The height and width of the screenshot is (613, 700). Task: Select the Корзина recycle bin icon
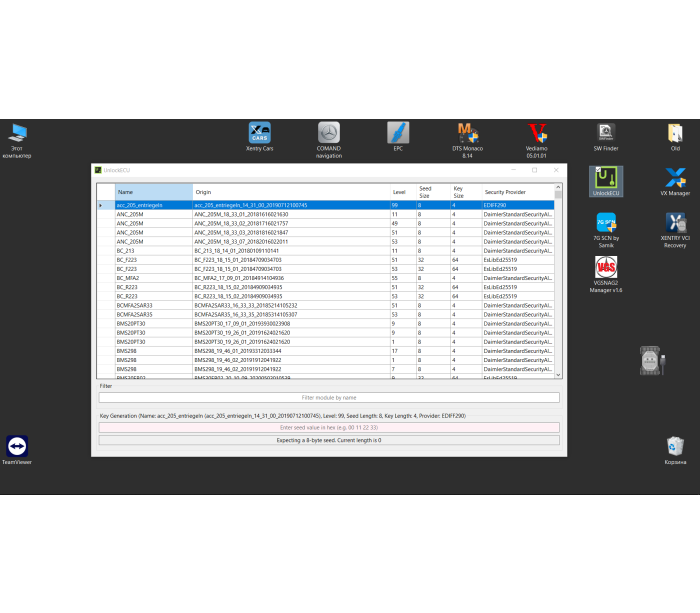675,446
